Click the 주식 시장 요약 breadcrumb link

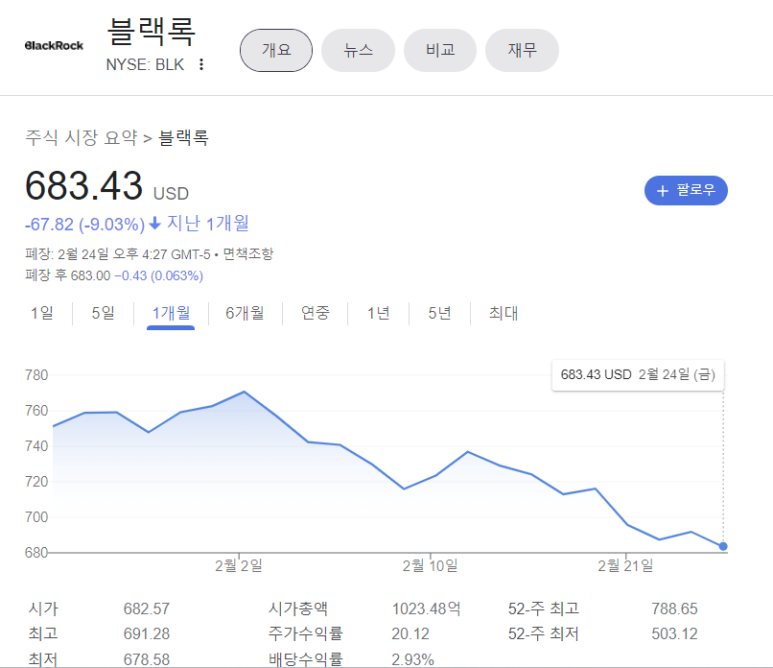(81, 138)
